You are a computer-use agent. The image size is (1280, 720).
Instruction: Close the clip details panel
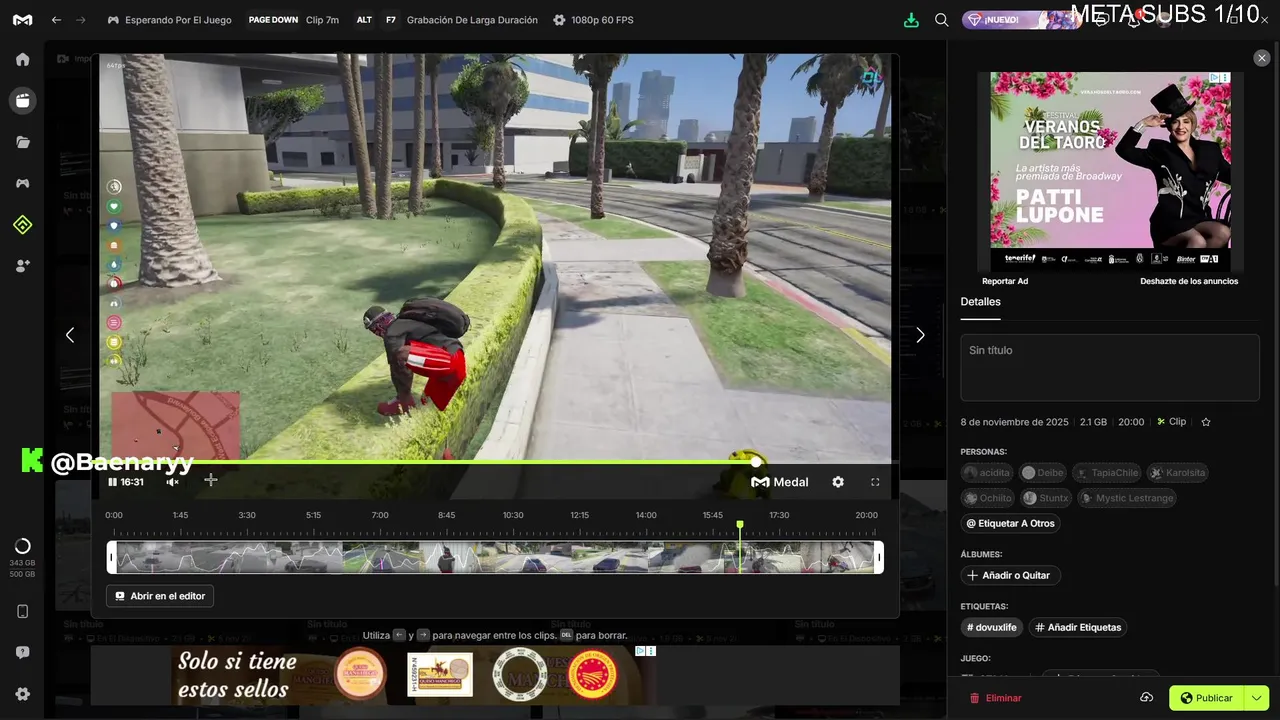tap(1262, 59)
